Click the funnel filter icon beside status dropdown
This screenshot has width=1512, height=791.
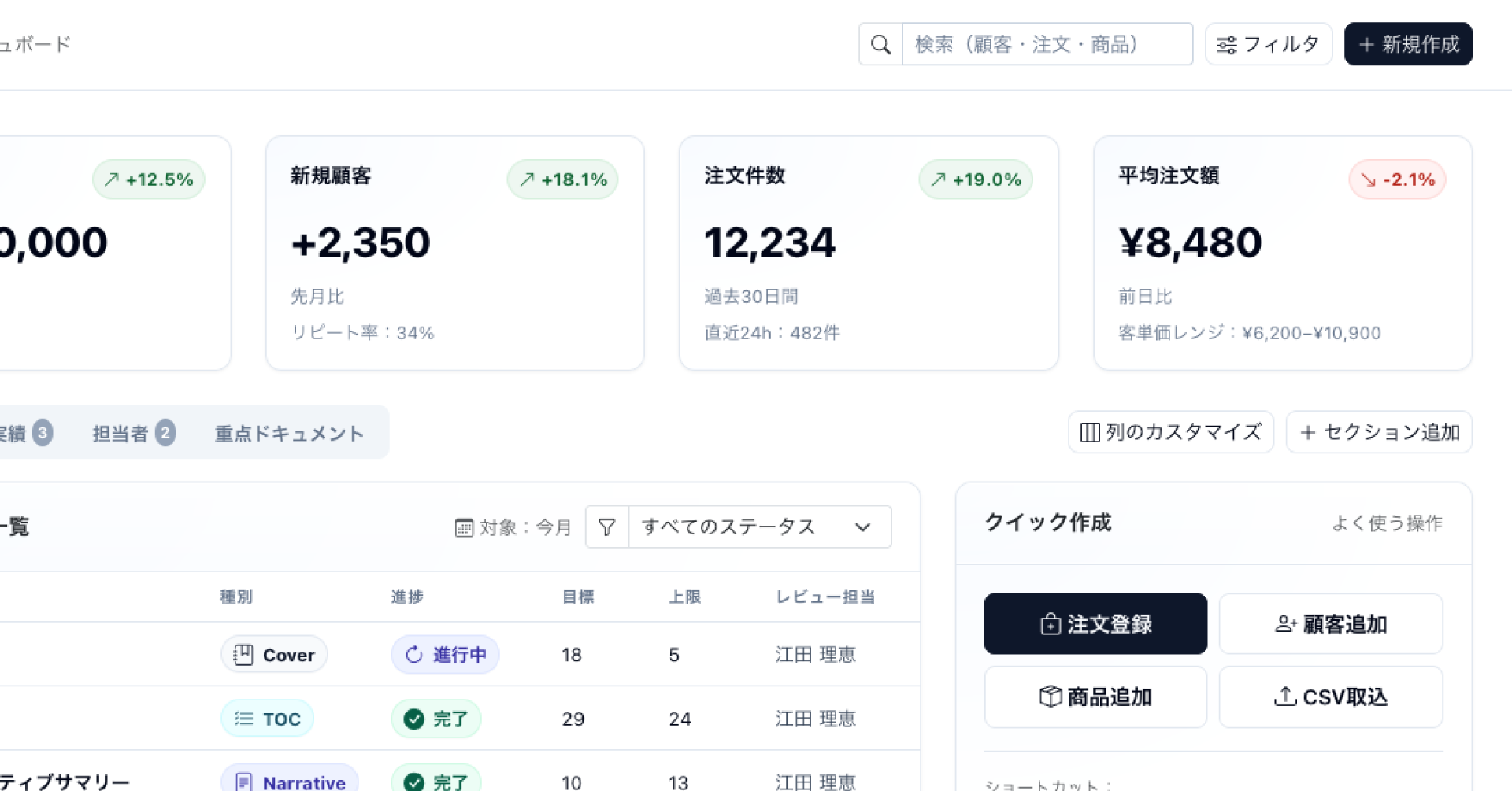(x=607, y=527)
